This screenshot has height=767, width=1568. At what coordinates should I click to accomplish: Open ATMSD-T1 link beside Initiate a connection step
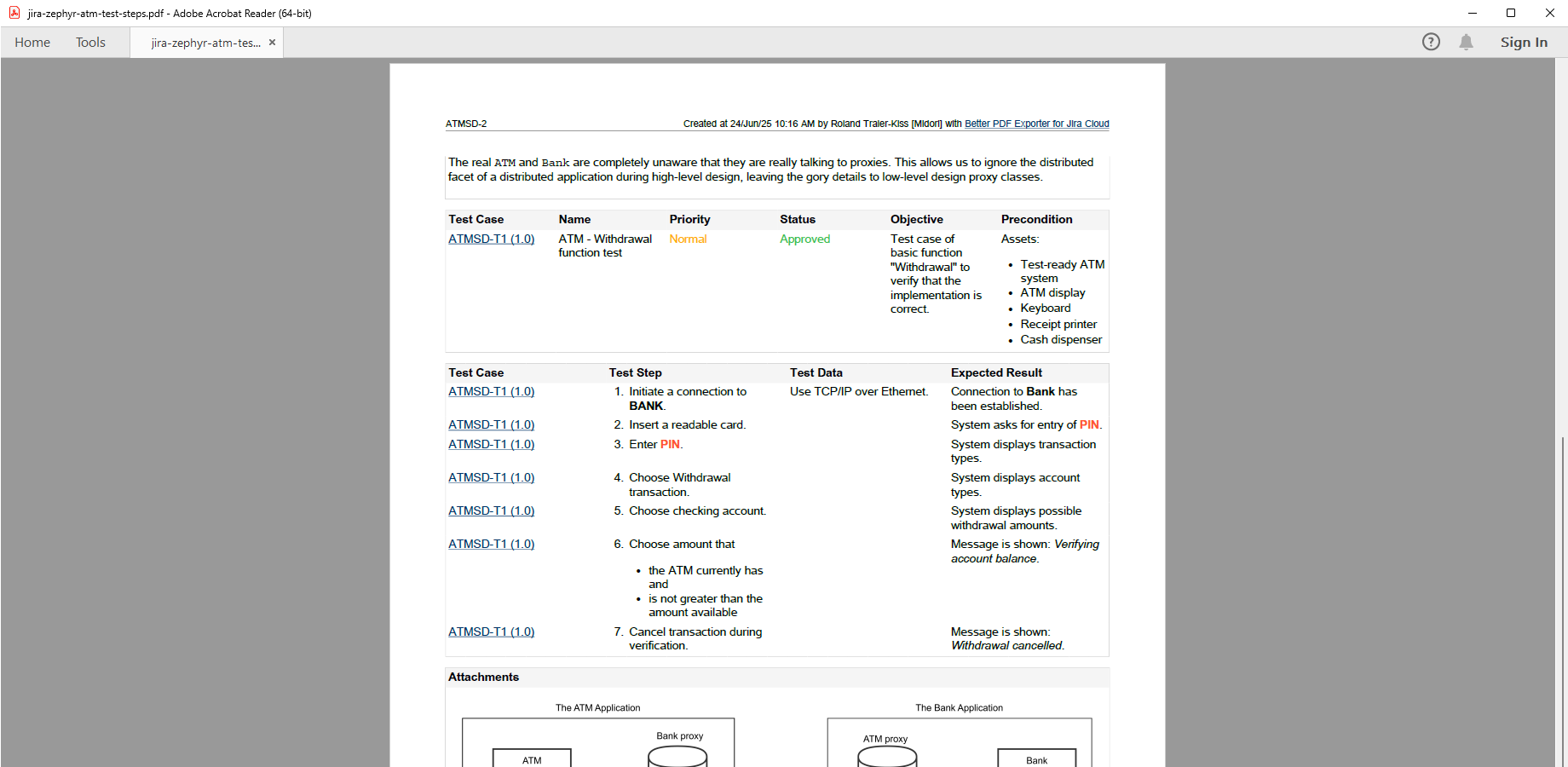coord(491,392)
